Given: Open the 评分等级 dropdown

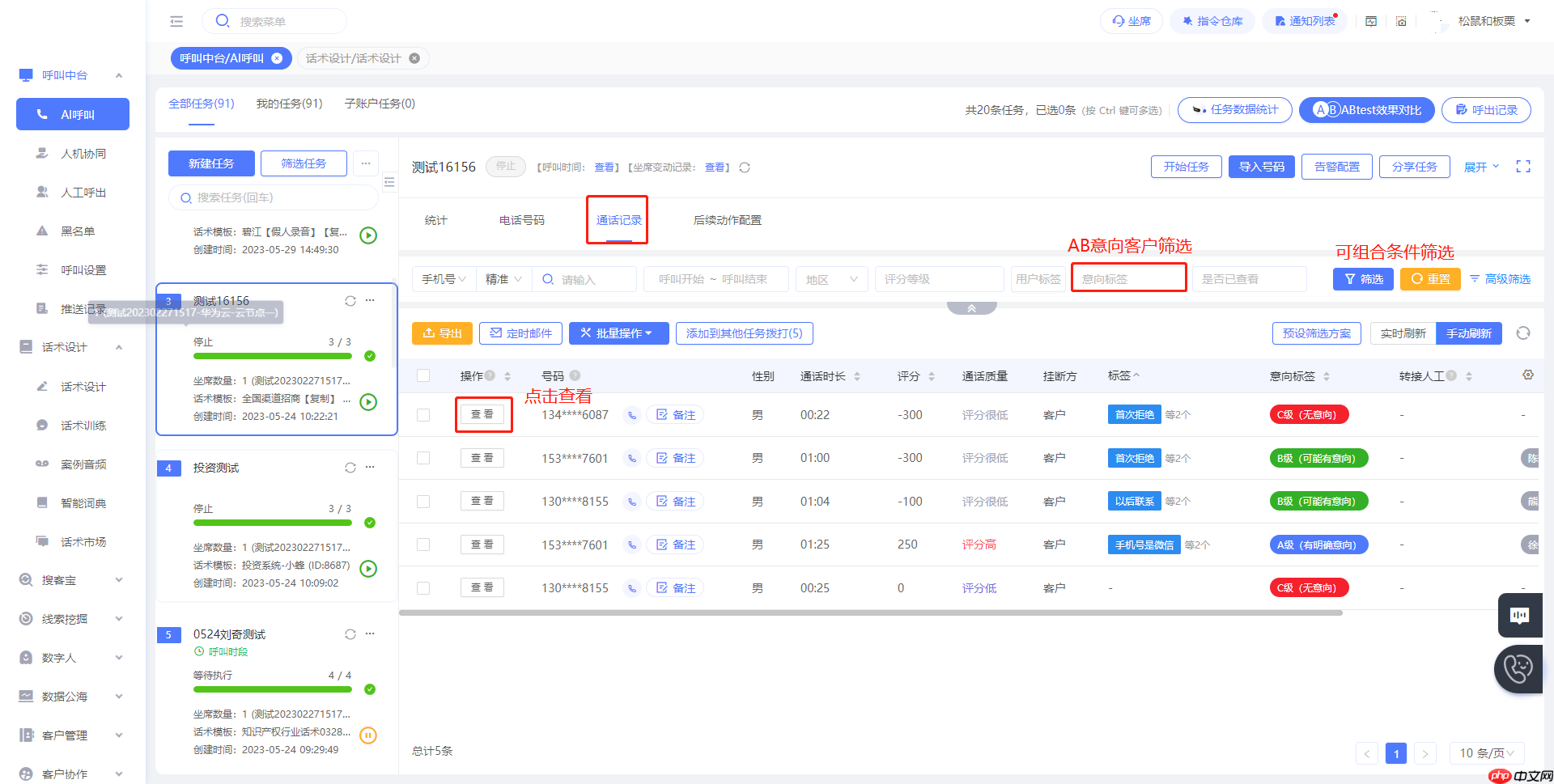Looking at the screenshot, I should 940,279.
